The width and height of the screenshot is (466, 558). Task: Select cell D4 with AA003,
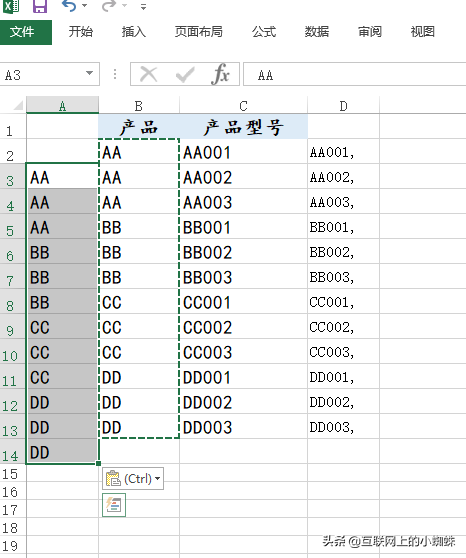(344, 202)
